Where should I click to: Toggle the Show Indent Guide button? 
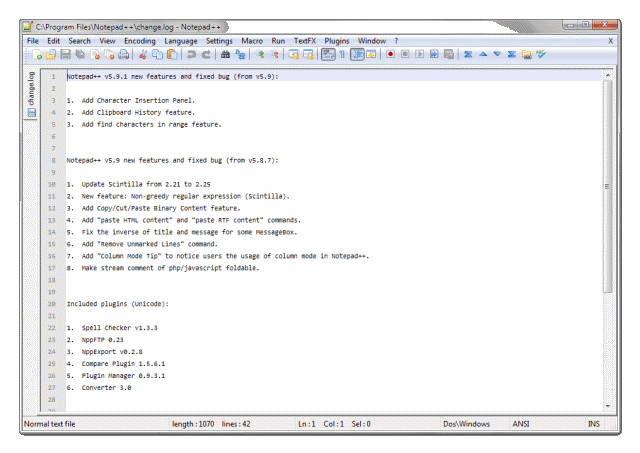[357, 54]
